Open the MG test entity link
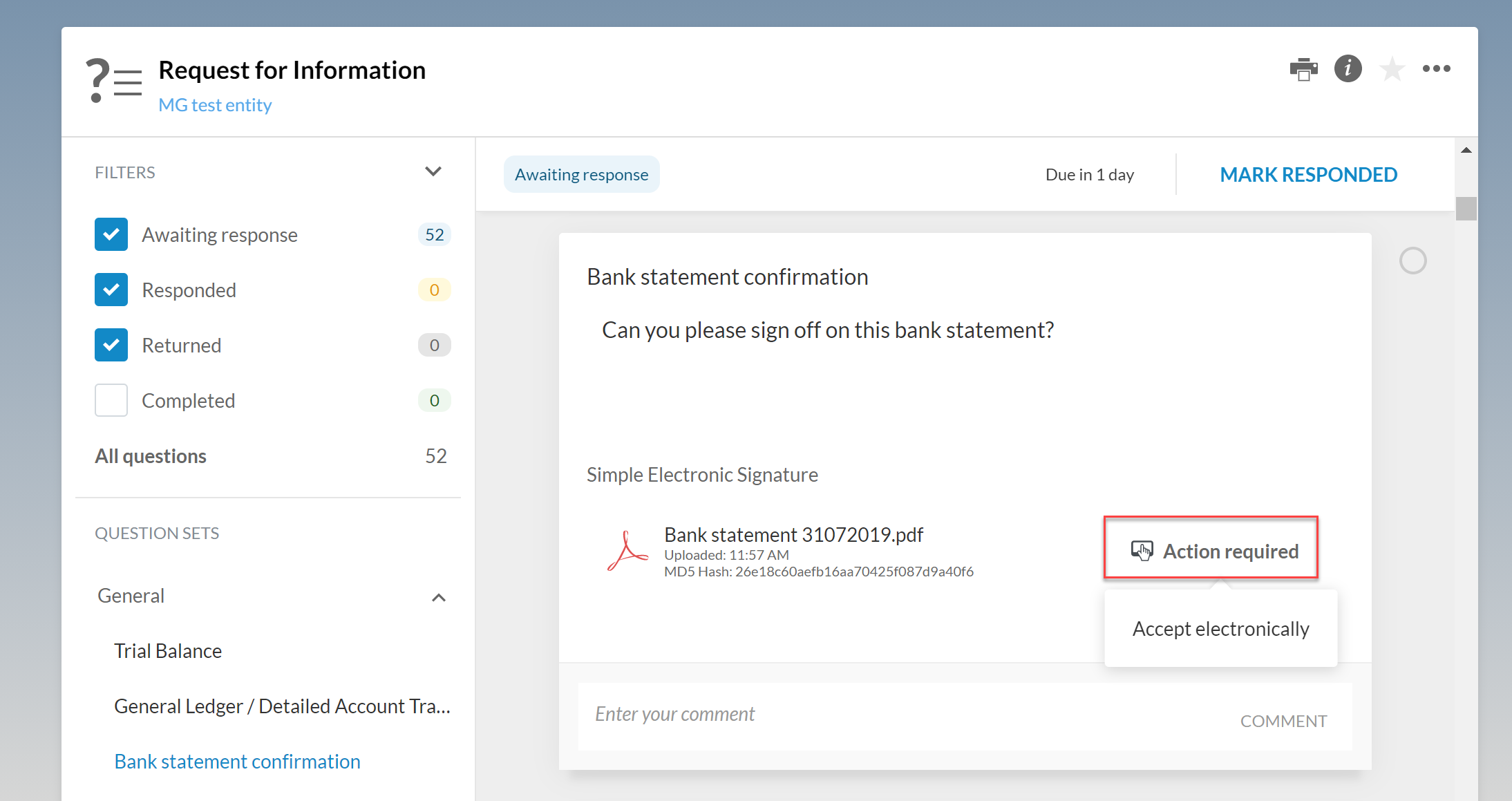1512x801 pixels. point(215,105)
